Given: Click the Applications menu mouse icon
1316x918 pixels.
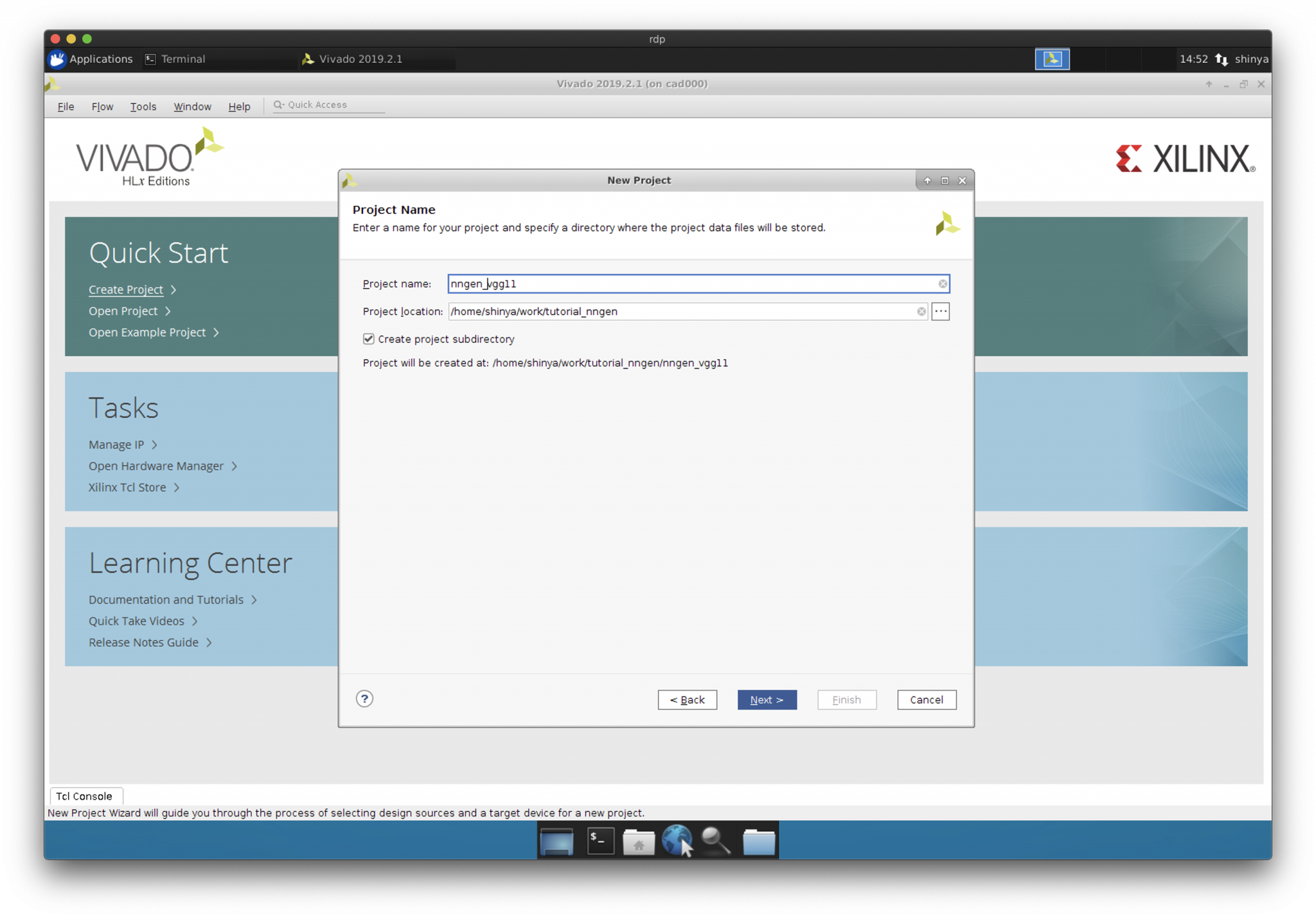Looking at the screenshot, I should 57,59.
